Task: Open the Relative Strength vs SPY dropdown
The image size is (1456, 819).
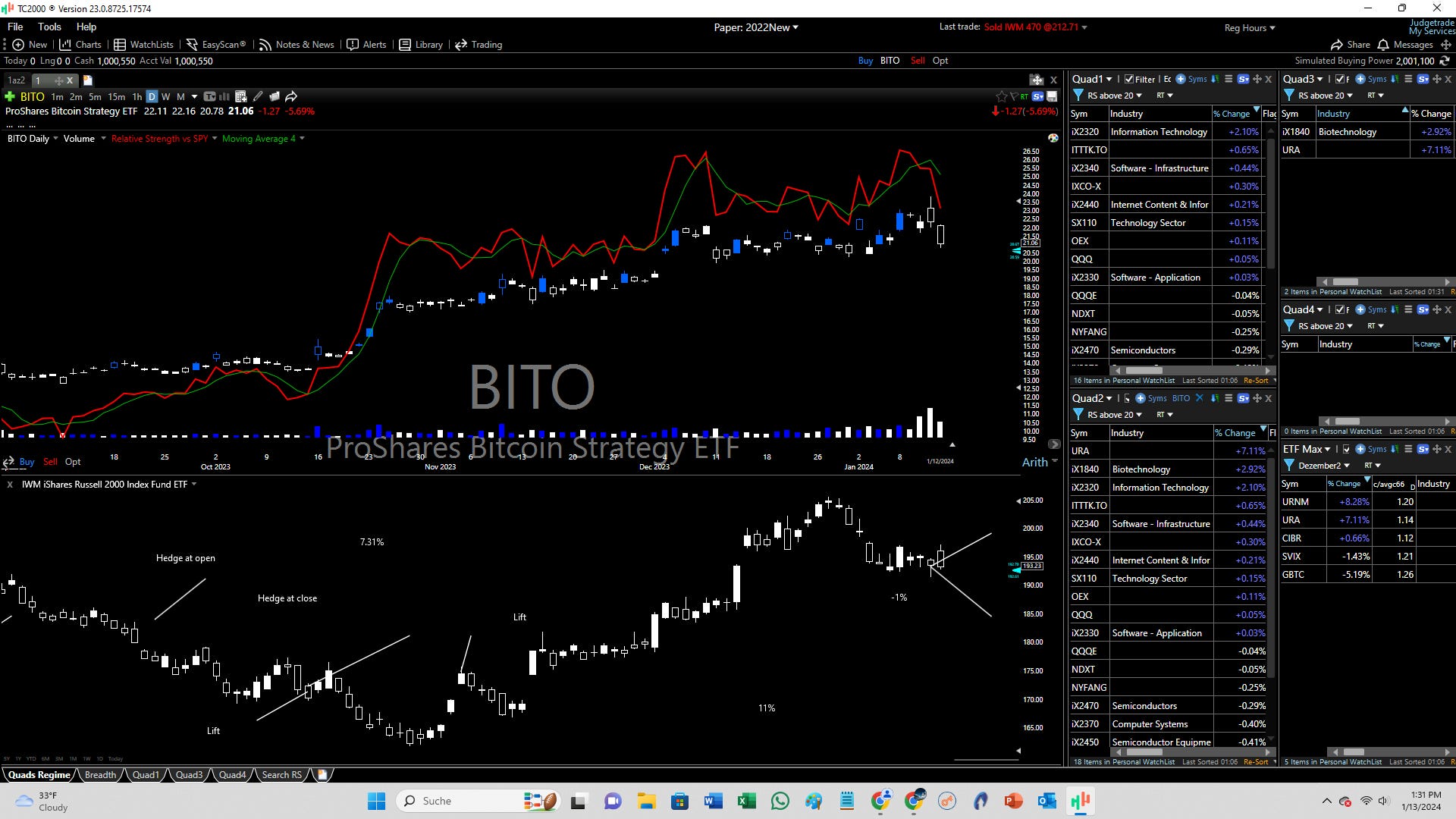Action: point(215,138)
